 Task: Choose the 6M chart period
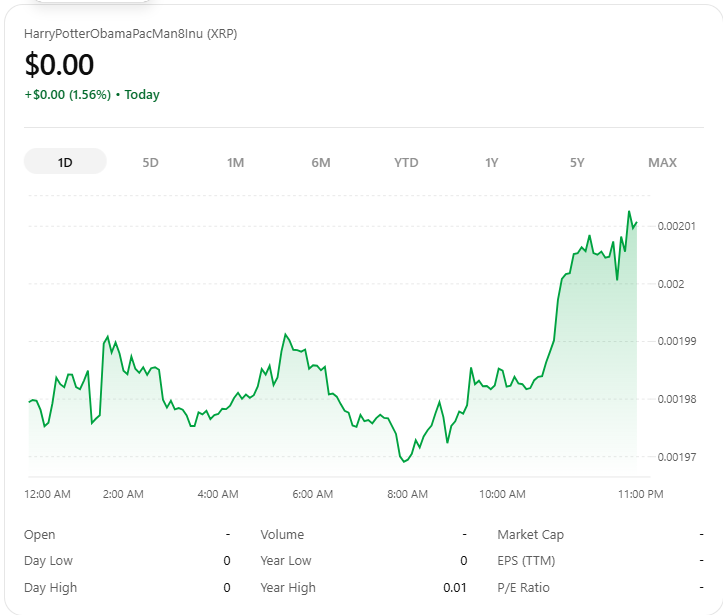tap(321, 162)
